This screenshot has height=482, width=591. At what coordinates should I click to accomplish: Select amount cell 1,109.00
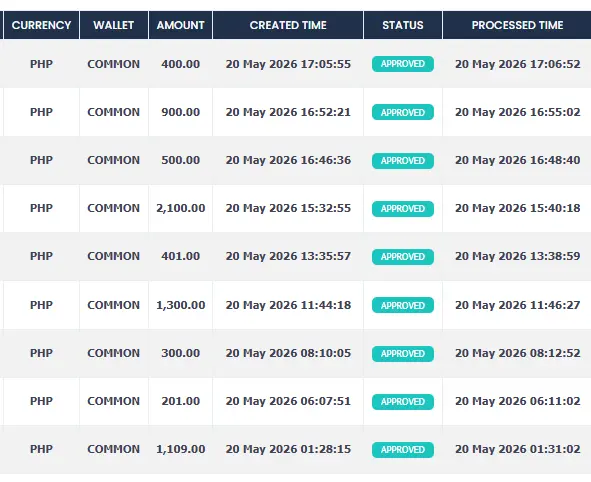coord(181,449)
